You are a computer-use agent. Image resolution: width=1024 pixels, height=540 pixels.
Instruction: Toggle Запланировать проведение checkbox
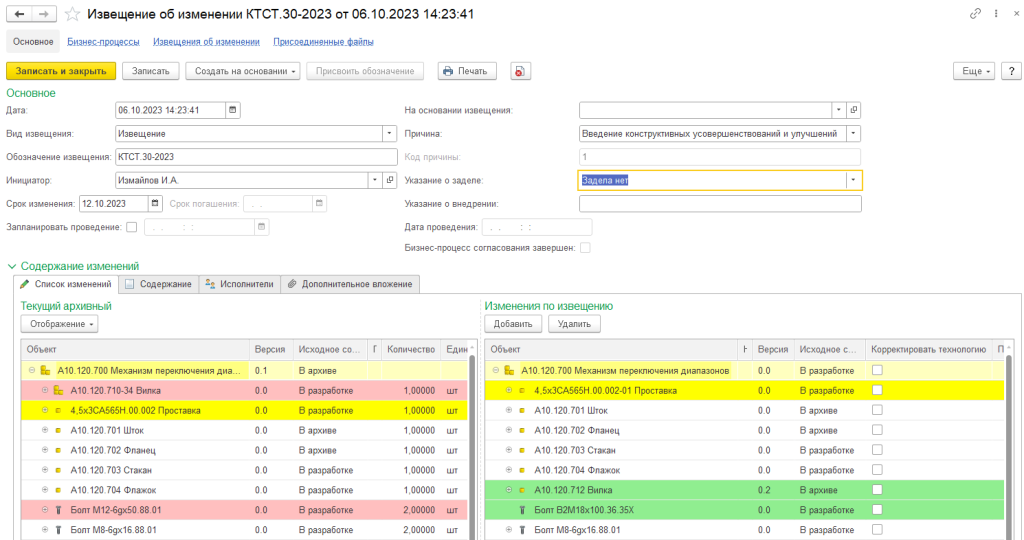(132, 227)
